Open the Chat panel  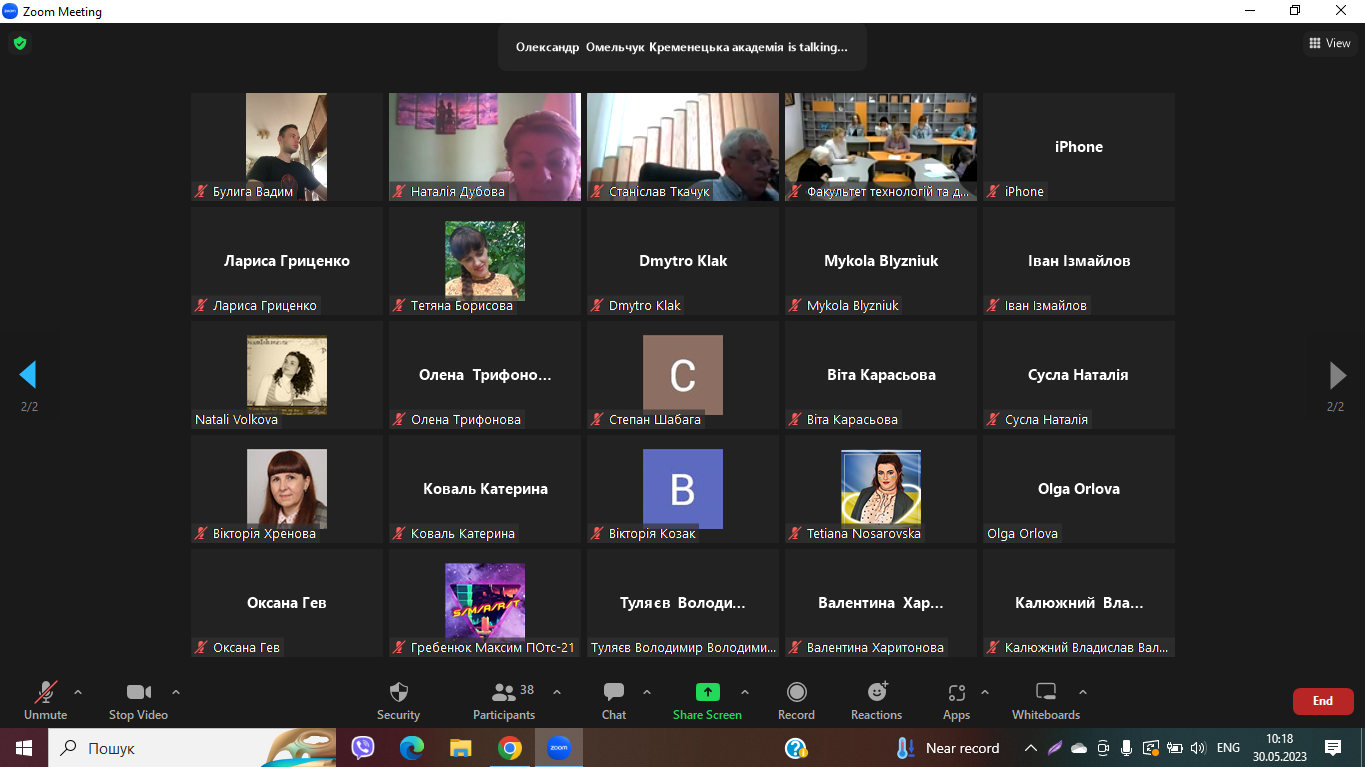pos(614,700)
